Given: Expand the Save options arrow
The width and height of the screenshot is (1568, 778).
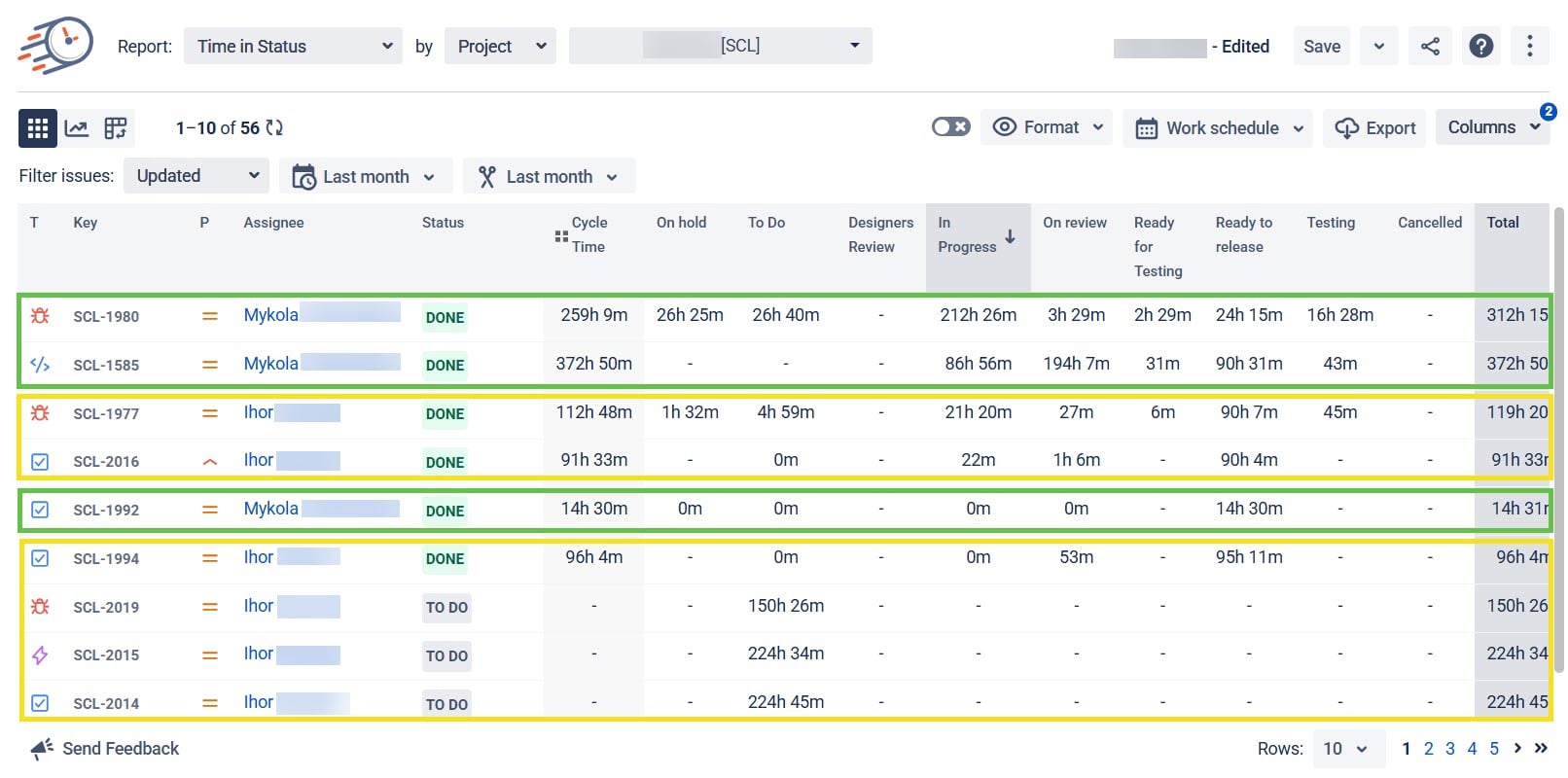Looking at the screenshot, I should pos(1379,46).
